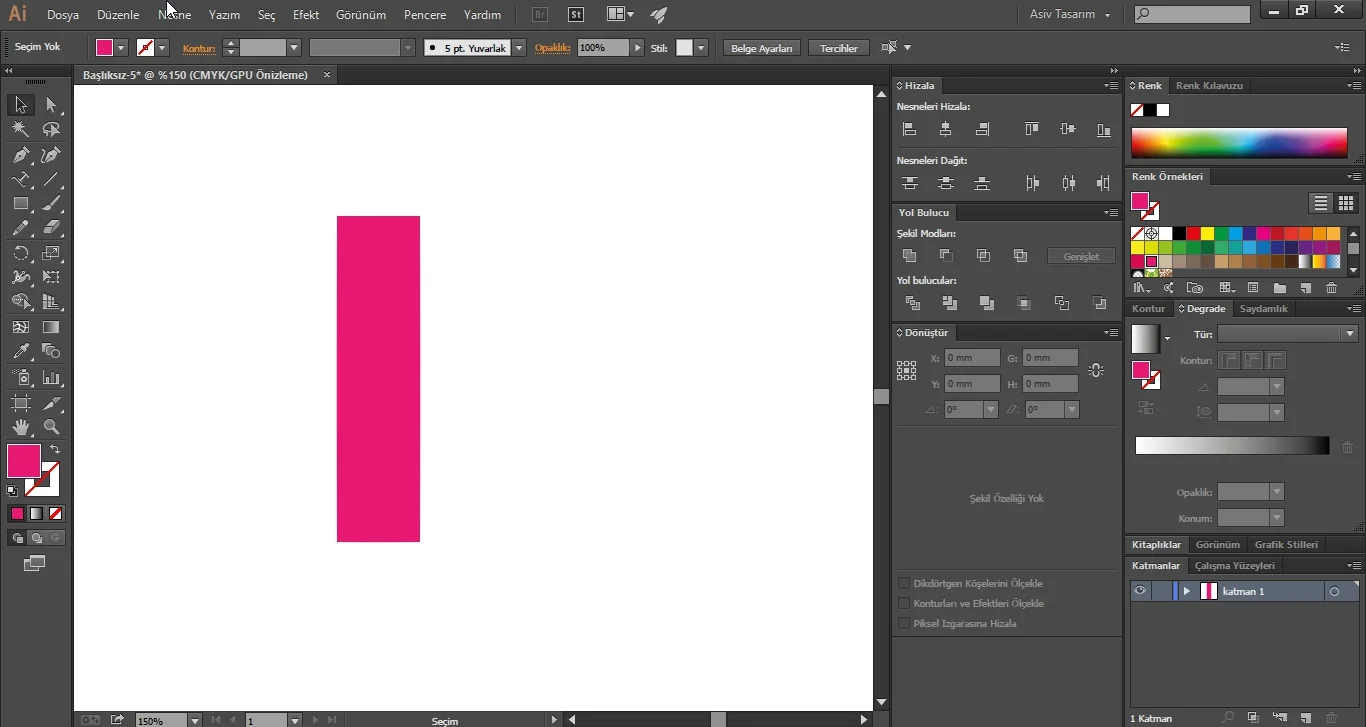Viewport: 1366px width, 727px height.
Task: Switch to Saydamlık tab
Action: click(1264, 309)
